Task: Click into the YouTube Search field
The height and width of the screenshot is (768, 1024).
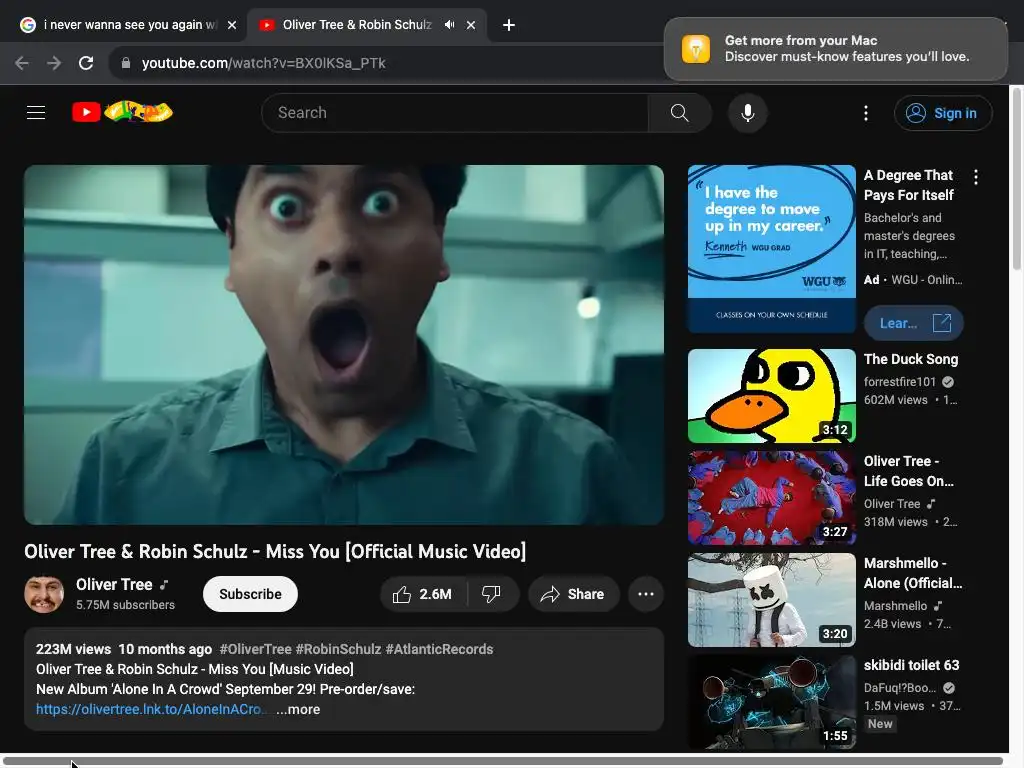Action: point(455,112)
